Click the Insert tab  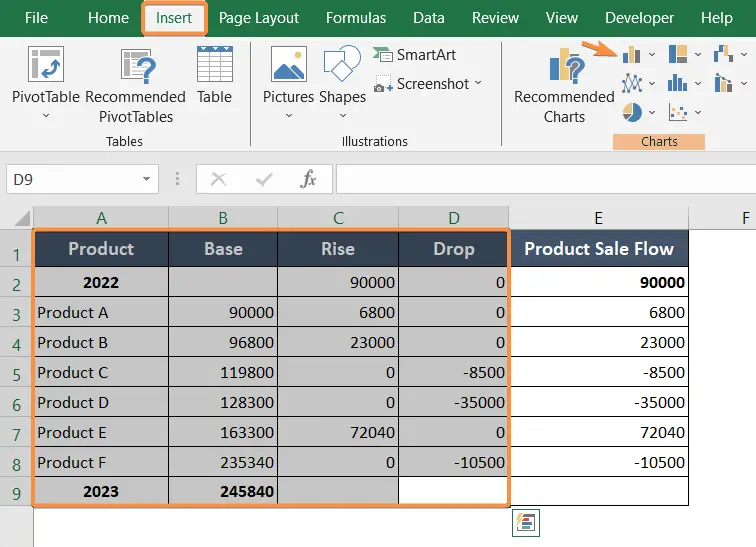coord(174,18)
